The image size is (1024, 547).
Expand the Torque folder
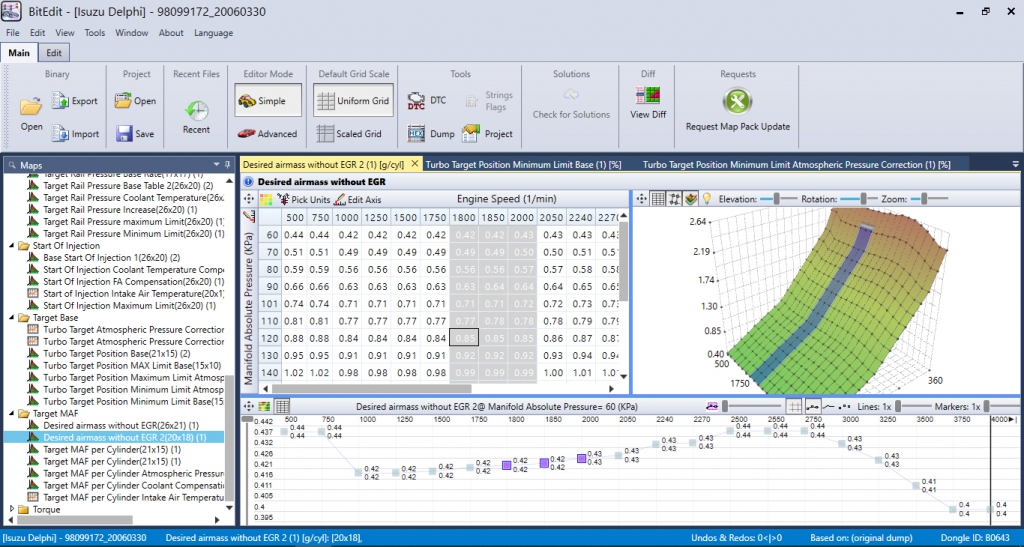point(12,509)
